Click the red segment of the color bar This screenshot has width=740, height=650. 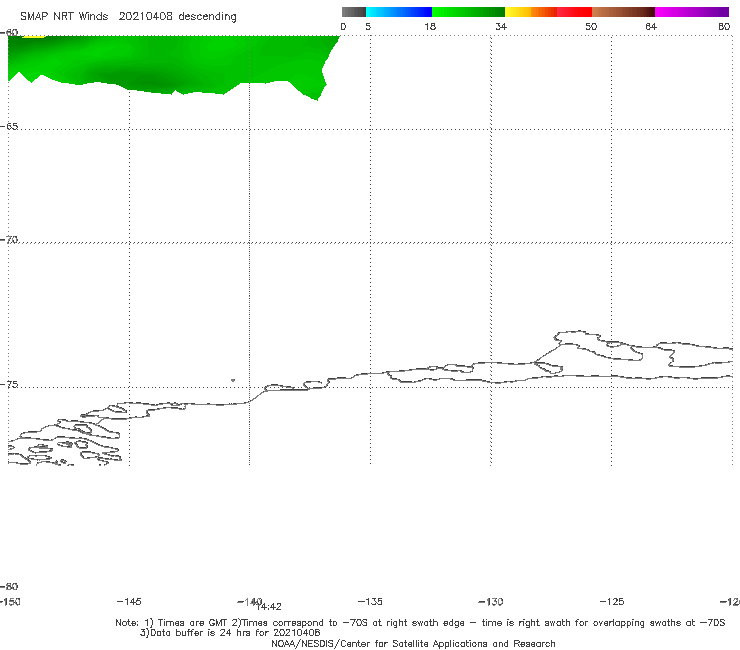pos(574,12)
